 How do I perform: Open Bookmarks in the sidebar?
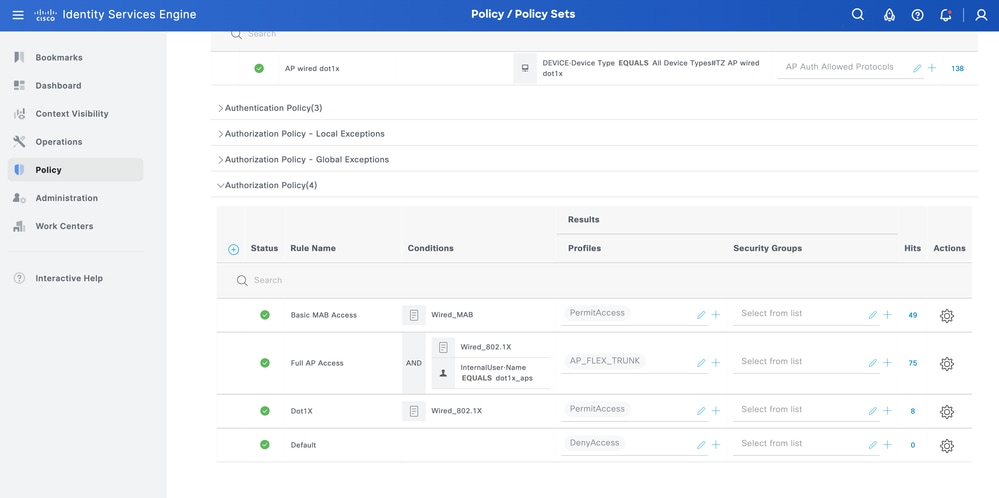tap(75, 57)
